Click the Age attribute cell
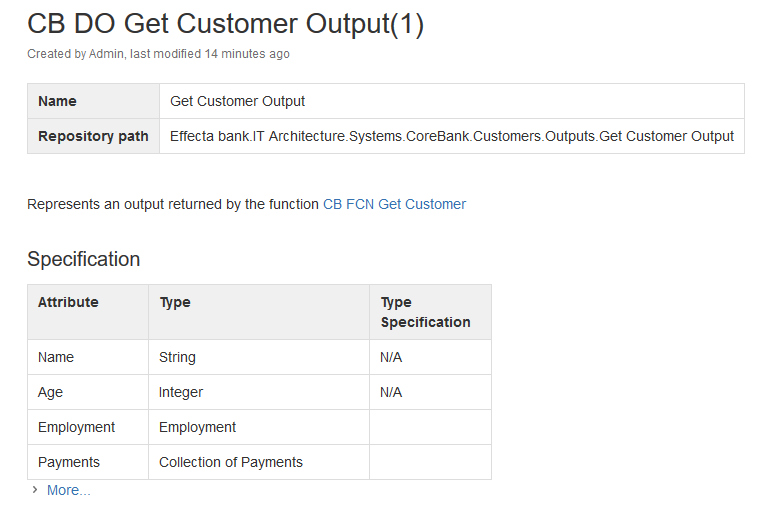This screenshot has width=783, height=510. point(88,392)
